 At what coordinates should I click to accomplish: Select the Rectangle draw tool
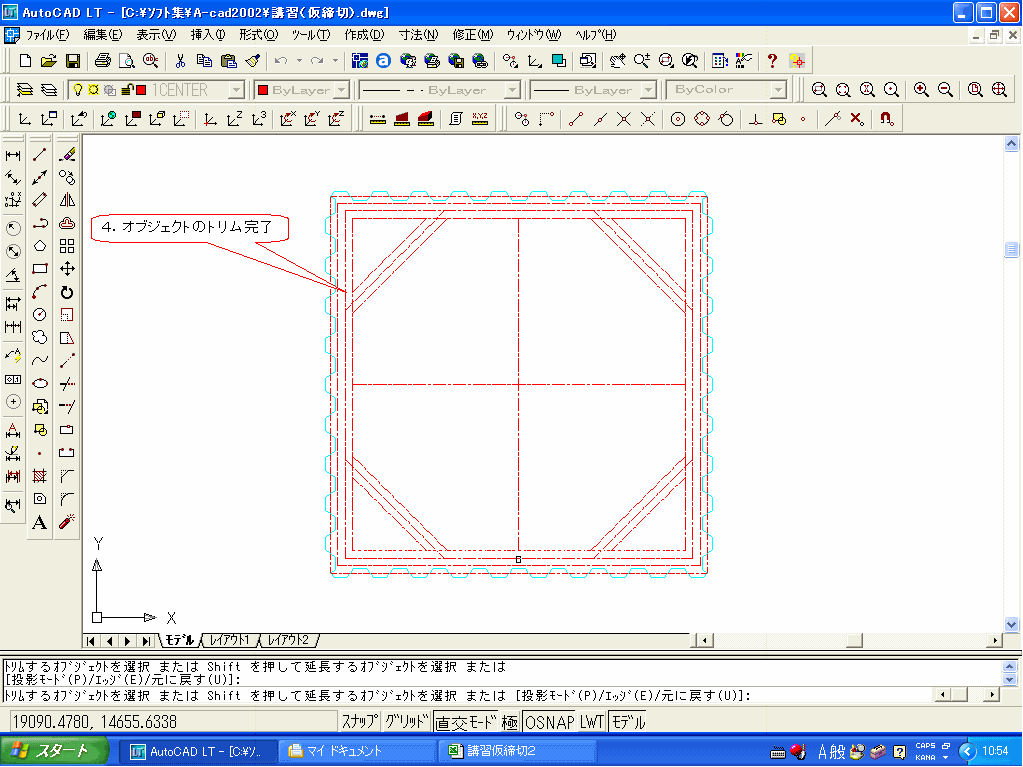40,269
